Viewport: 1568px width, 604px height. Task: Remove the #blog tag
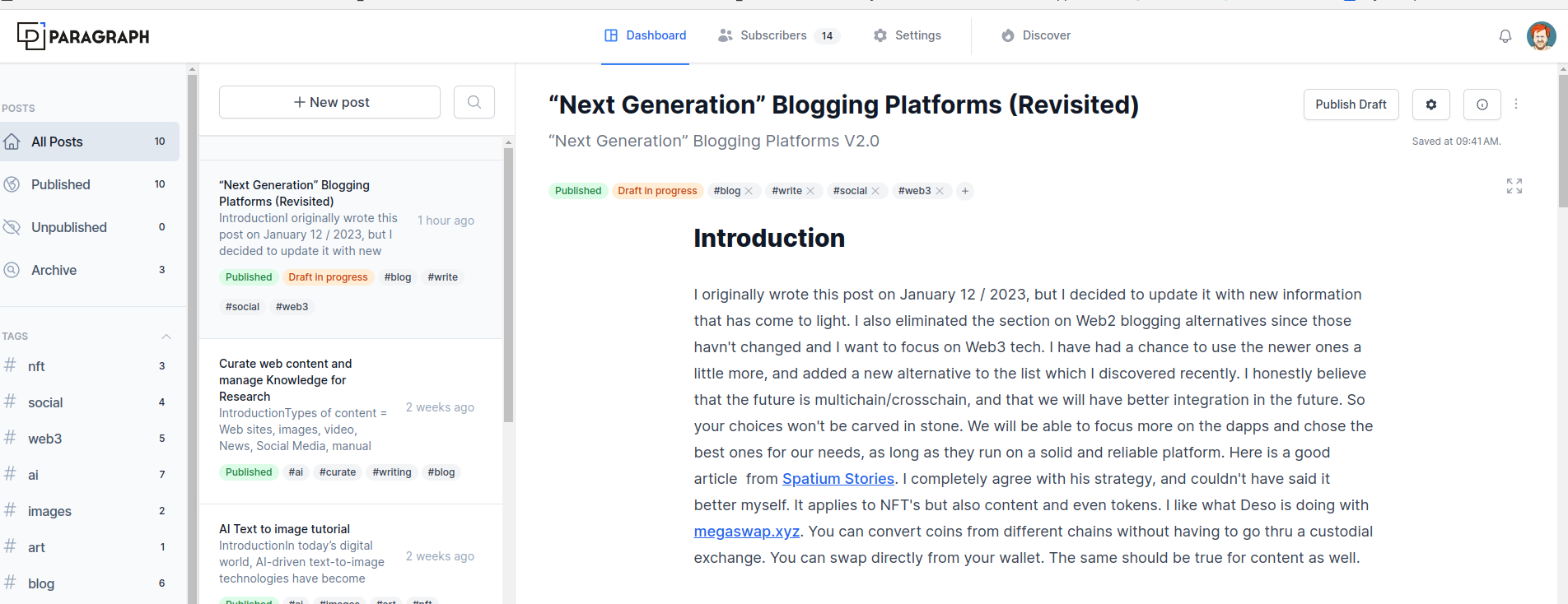click(749, 191)
